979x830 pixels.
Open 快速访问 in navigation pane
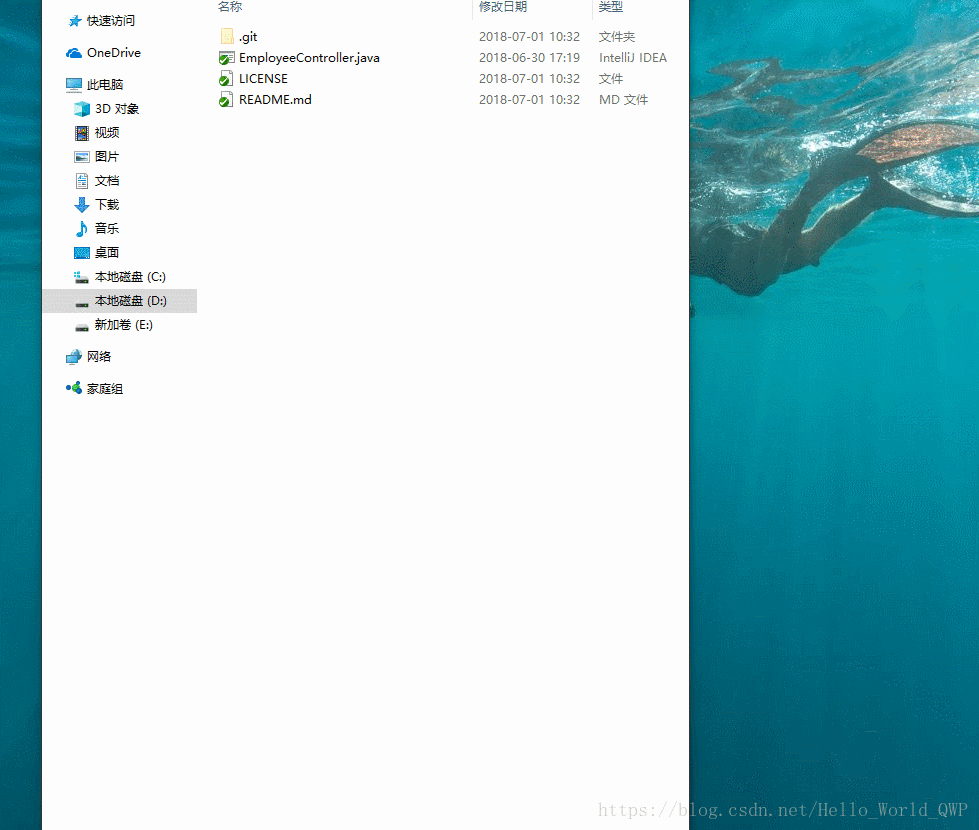coord(111,21)
